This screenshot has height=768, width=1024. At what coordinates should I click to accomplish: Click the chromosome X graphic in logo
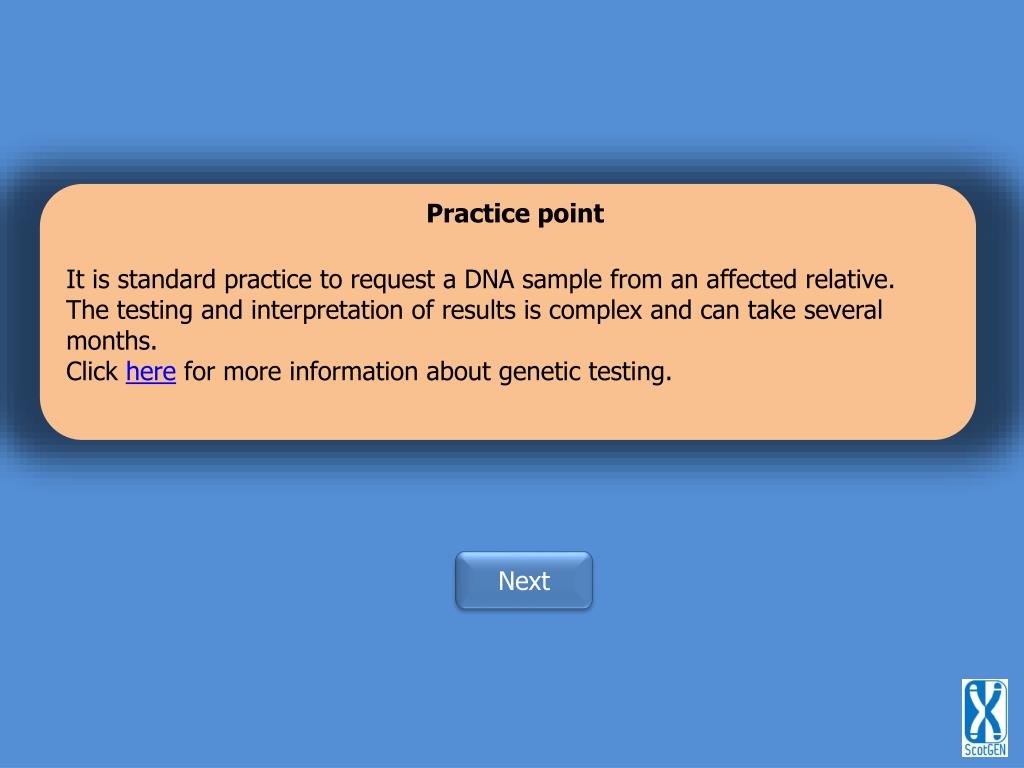click(x=984, y=711)
